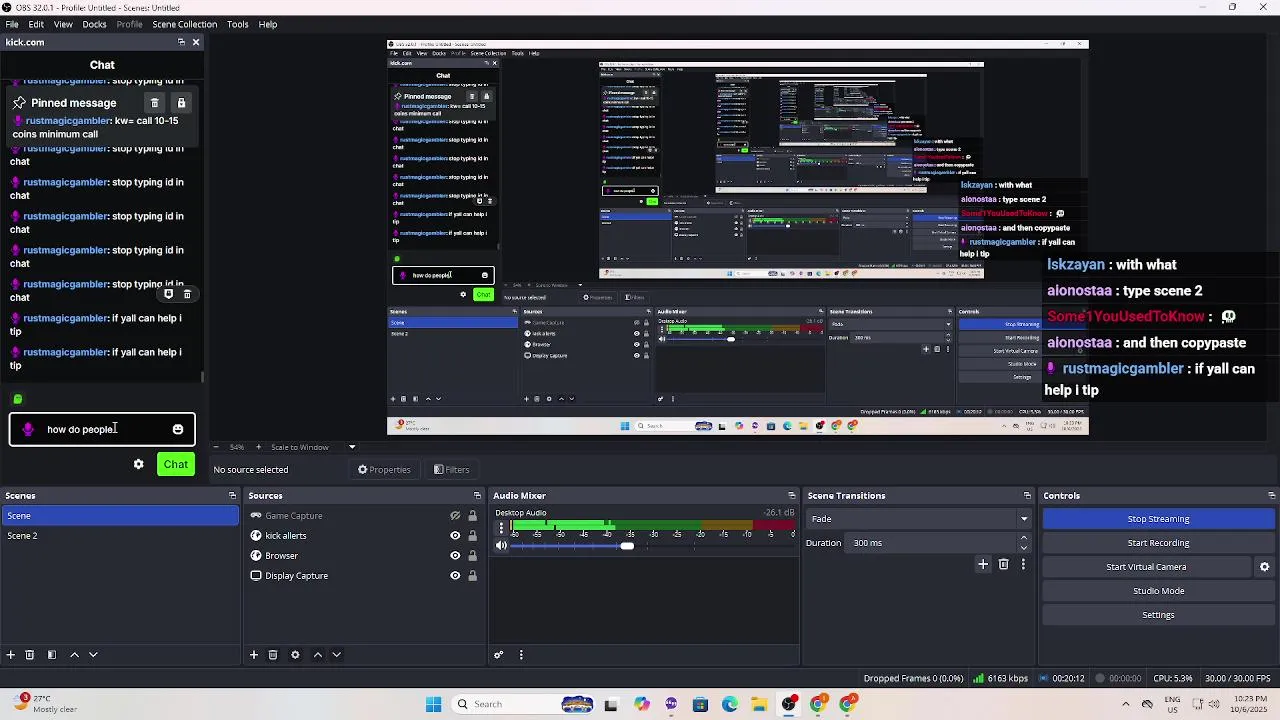Close the kick.com dock

click(x=196, y=42)
